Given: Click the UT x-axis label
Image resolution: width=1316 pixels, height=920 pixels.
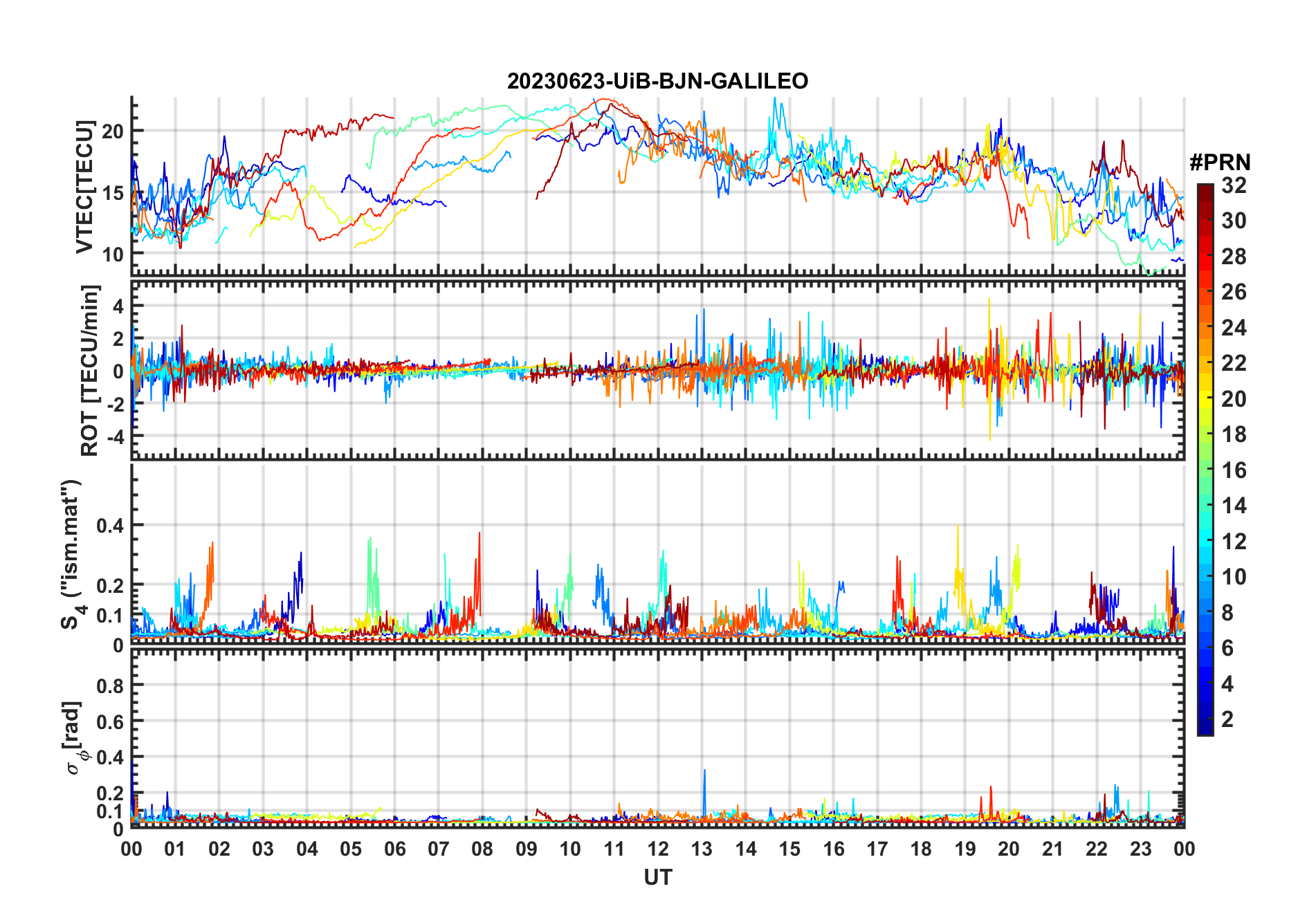Looking at the screenshot, I should (657, 877).
